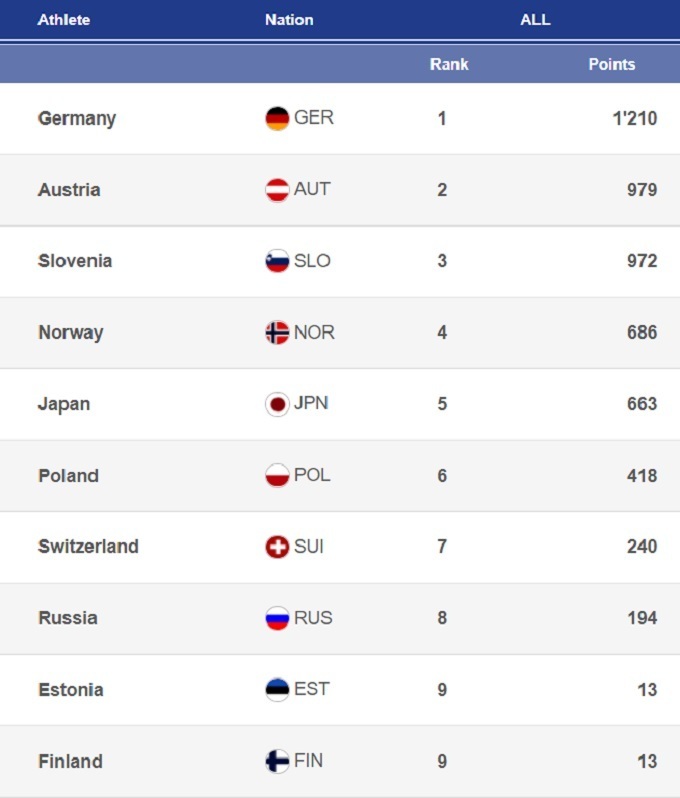Click the Poland flag icon
The width and height of the screenshot is (680, 798).
[277, 476]
